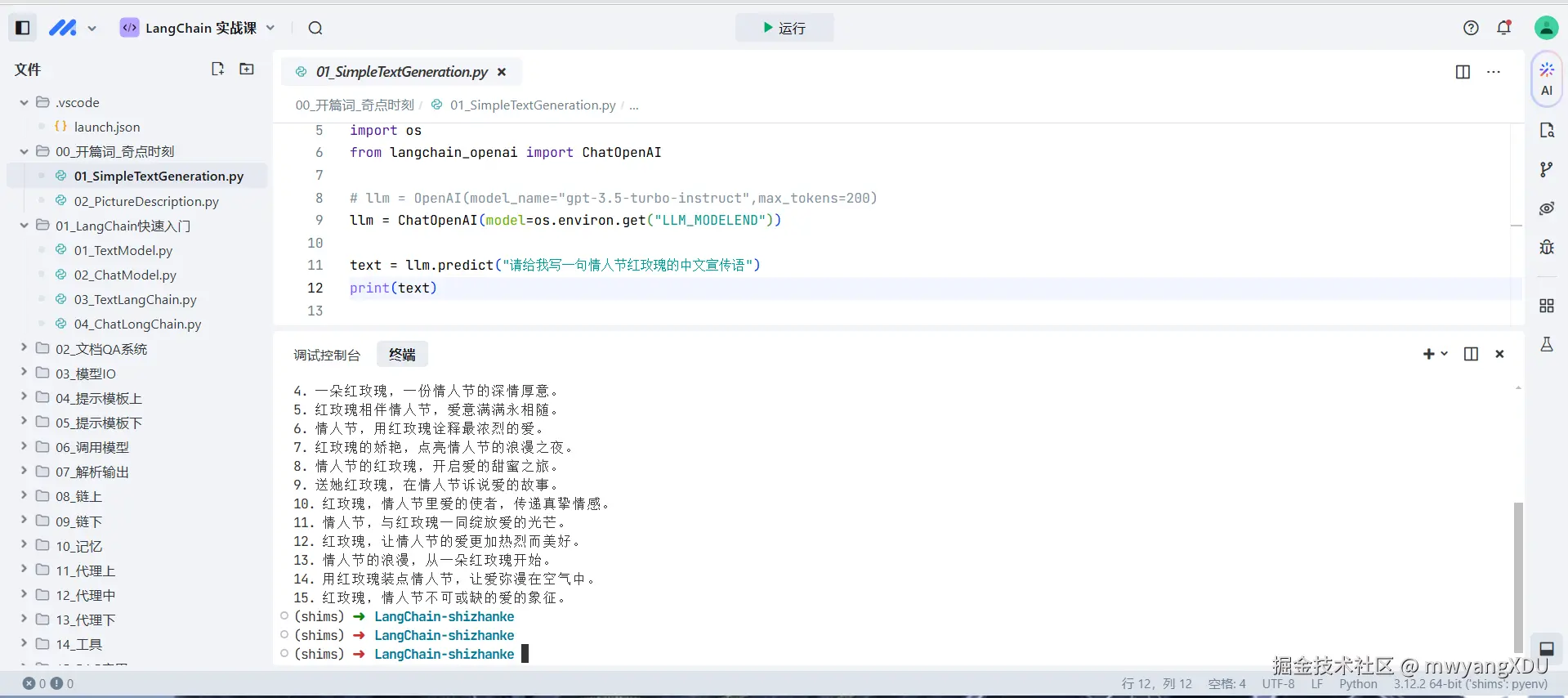Expand the 12_代理中 folder
The height and width of the screenshot is (698, 1568).
pos(24,594)
